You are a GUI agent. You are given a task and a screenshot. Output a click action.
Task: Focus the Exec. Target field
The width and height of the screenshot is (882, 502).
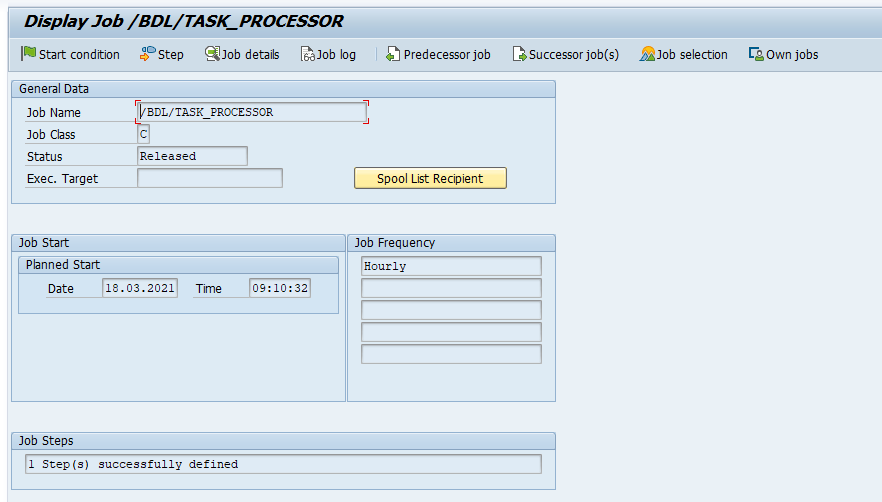point(209,178)
